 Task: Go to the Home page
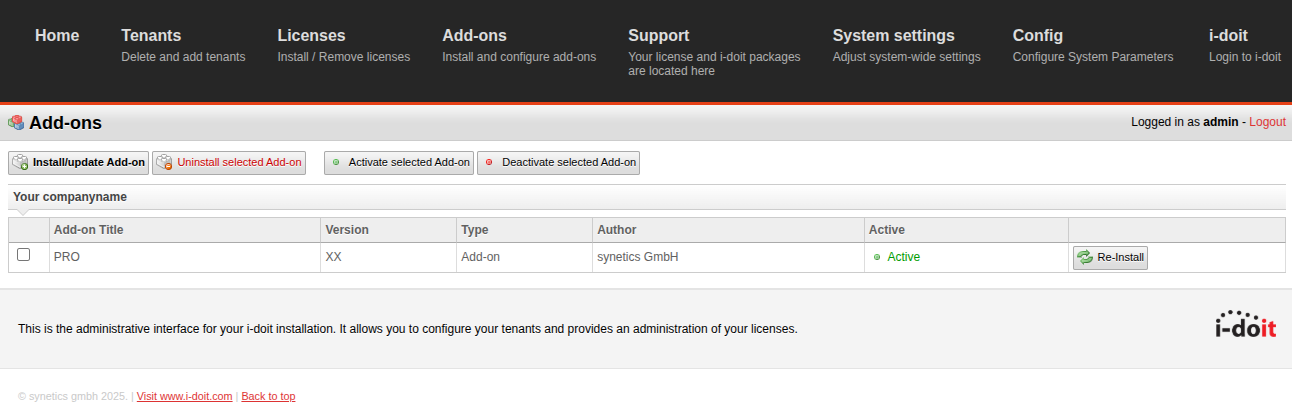coord(57,36)
